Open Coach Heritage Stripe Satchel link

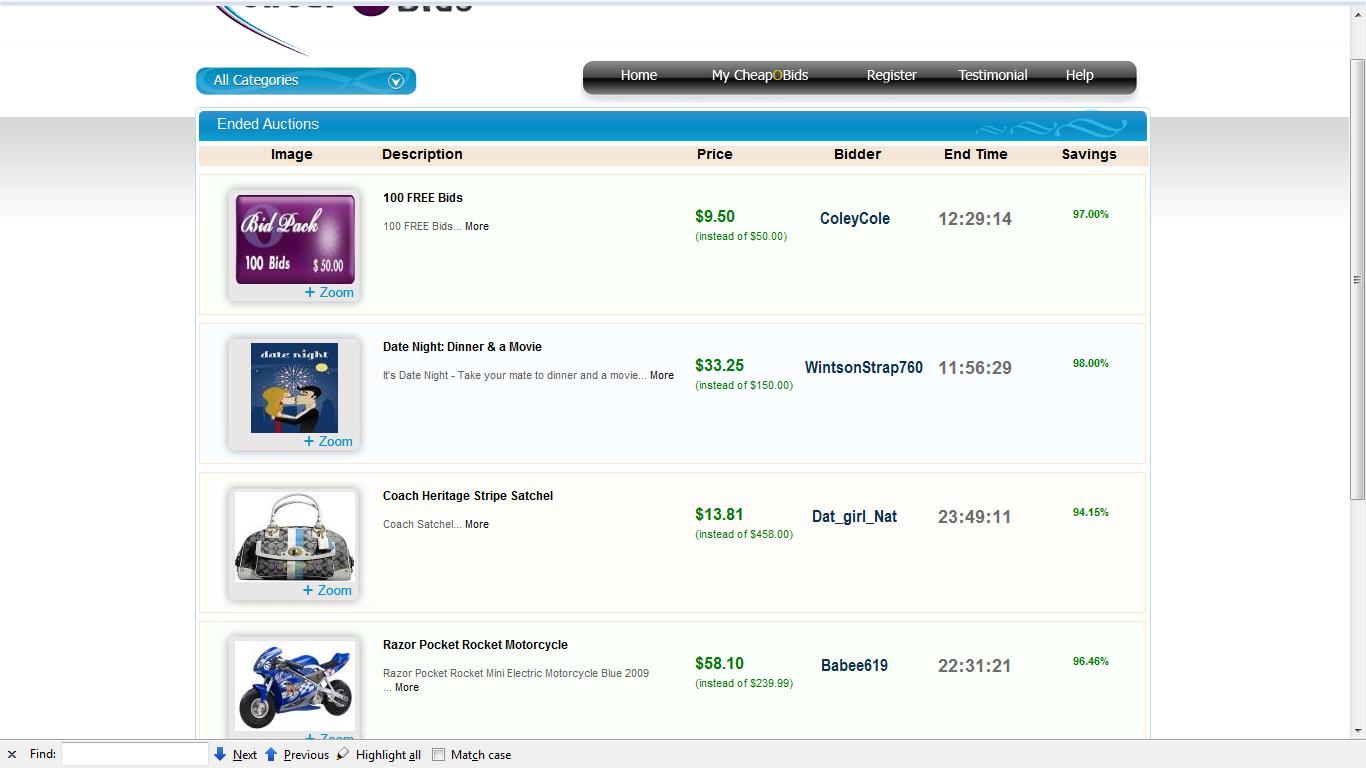[x=468, y=496]
